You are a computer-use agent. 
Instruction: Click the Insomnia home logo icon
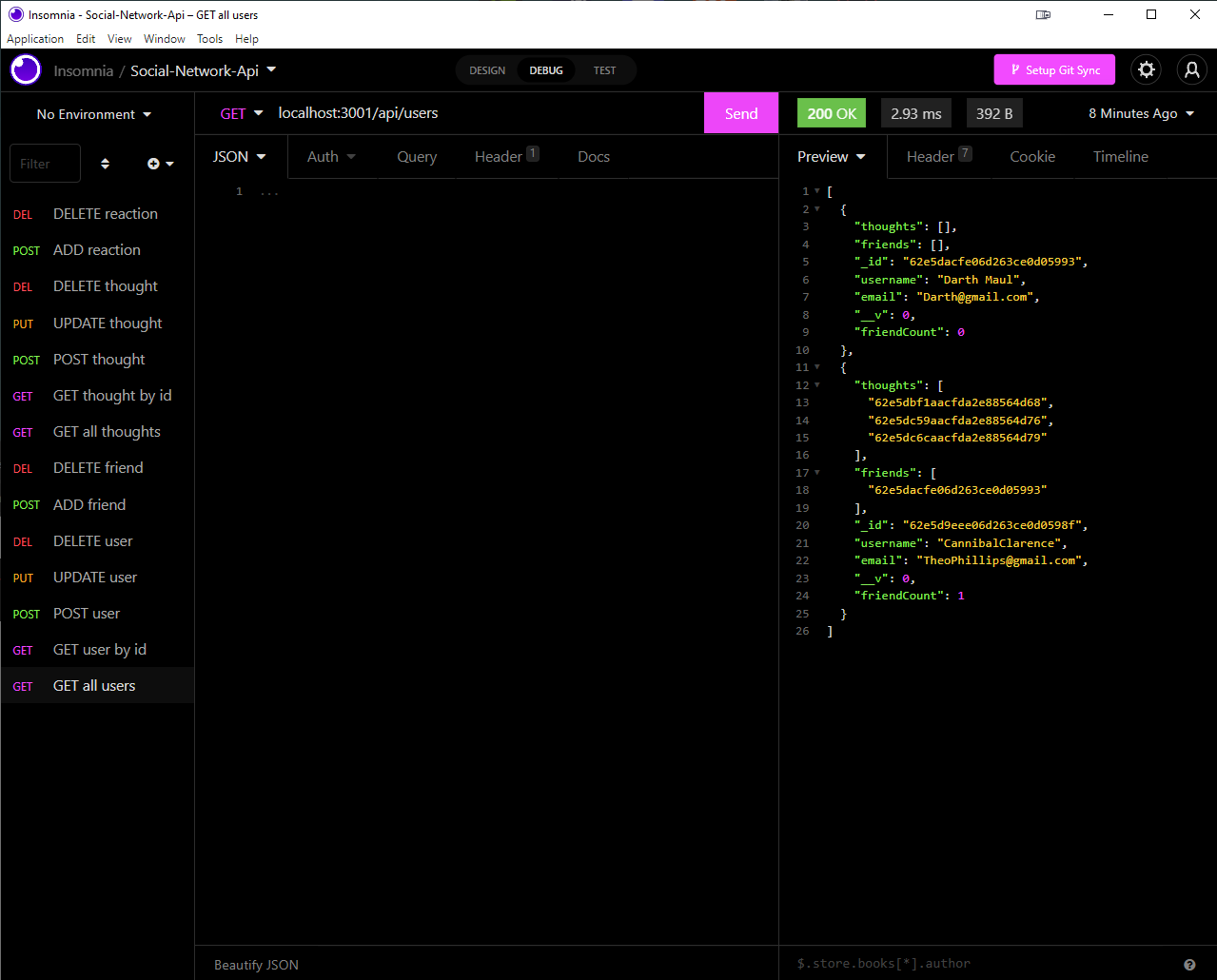25,69
